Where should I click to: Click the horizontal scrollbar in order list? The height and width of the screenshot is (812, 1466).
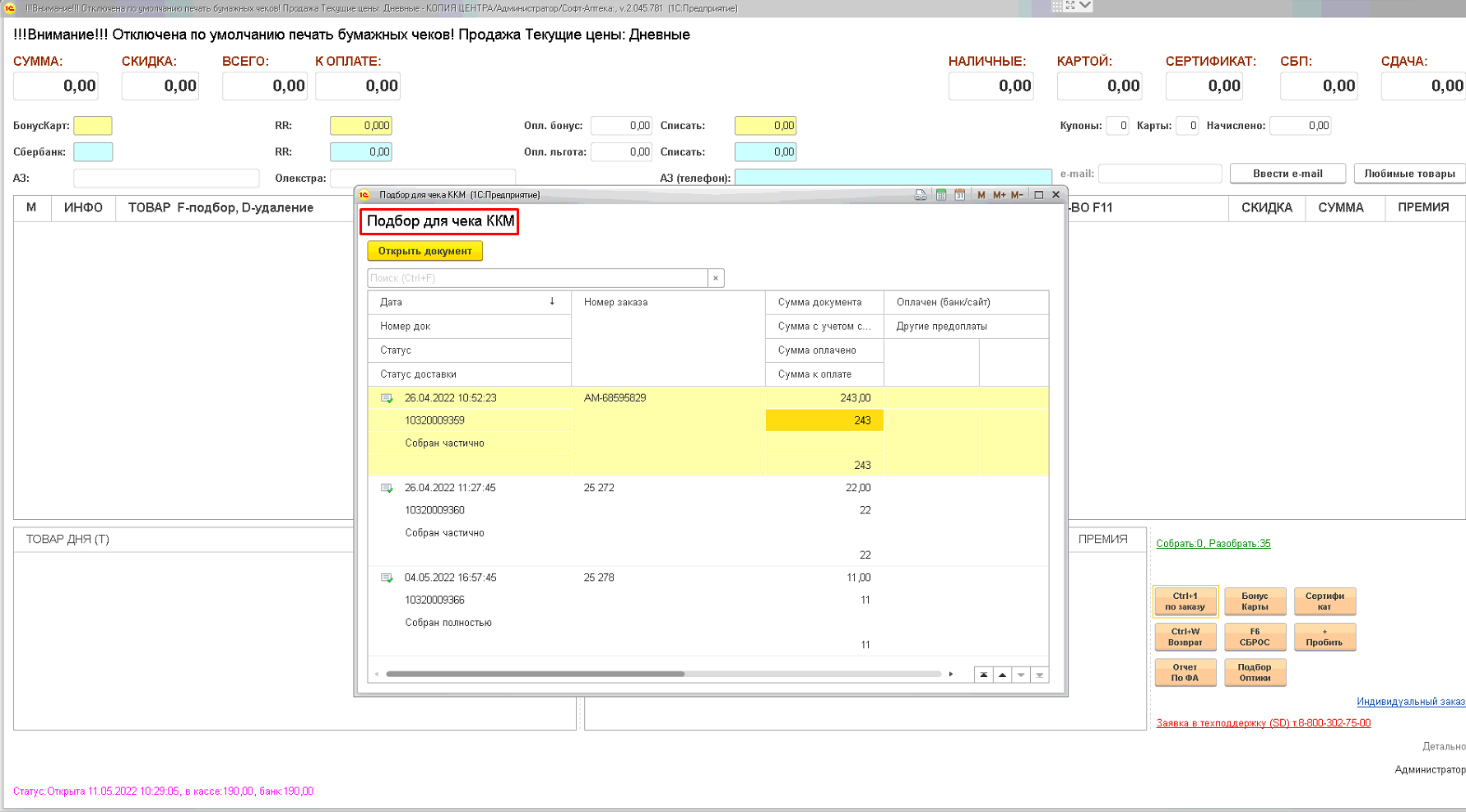point(535,674)
